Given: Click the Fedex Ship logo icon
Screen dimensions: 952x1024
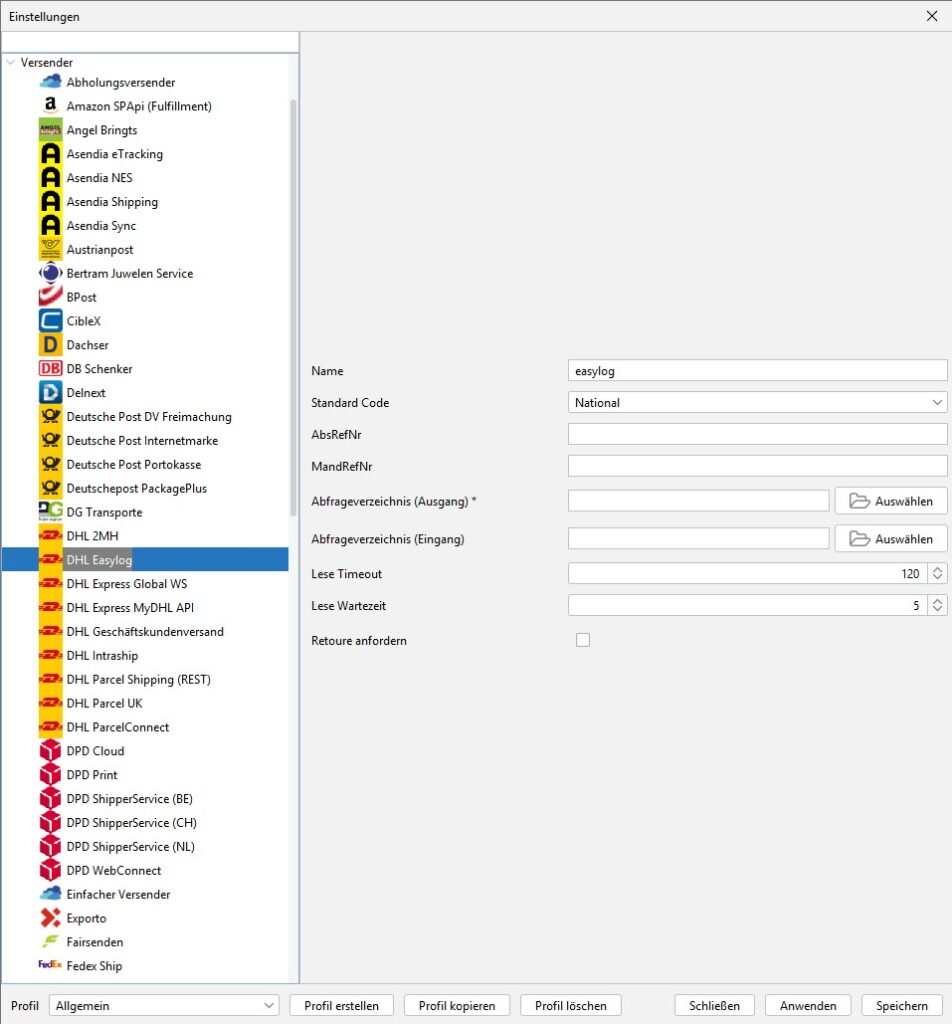Looking at the screenshot, I should click(50, 966).
